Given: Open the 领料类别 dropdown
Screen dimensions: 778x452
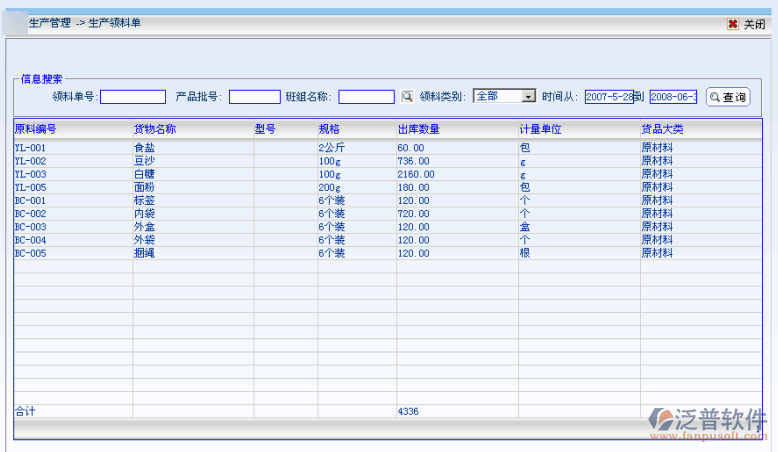Looking at the screenshot, I should coord(529,96).
